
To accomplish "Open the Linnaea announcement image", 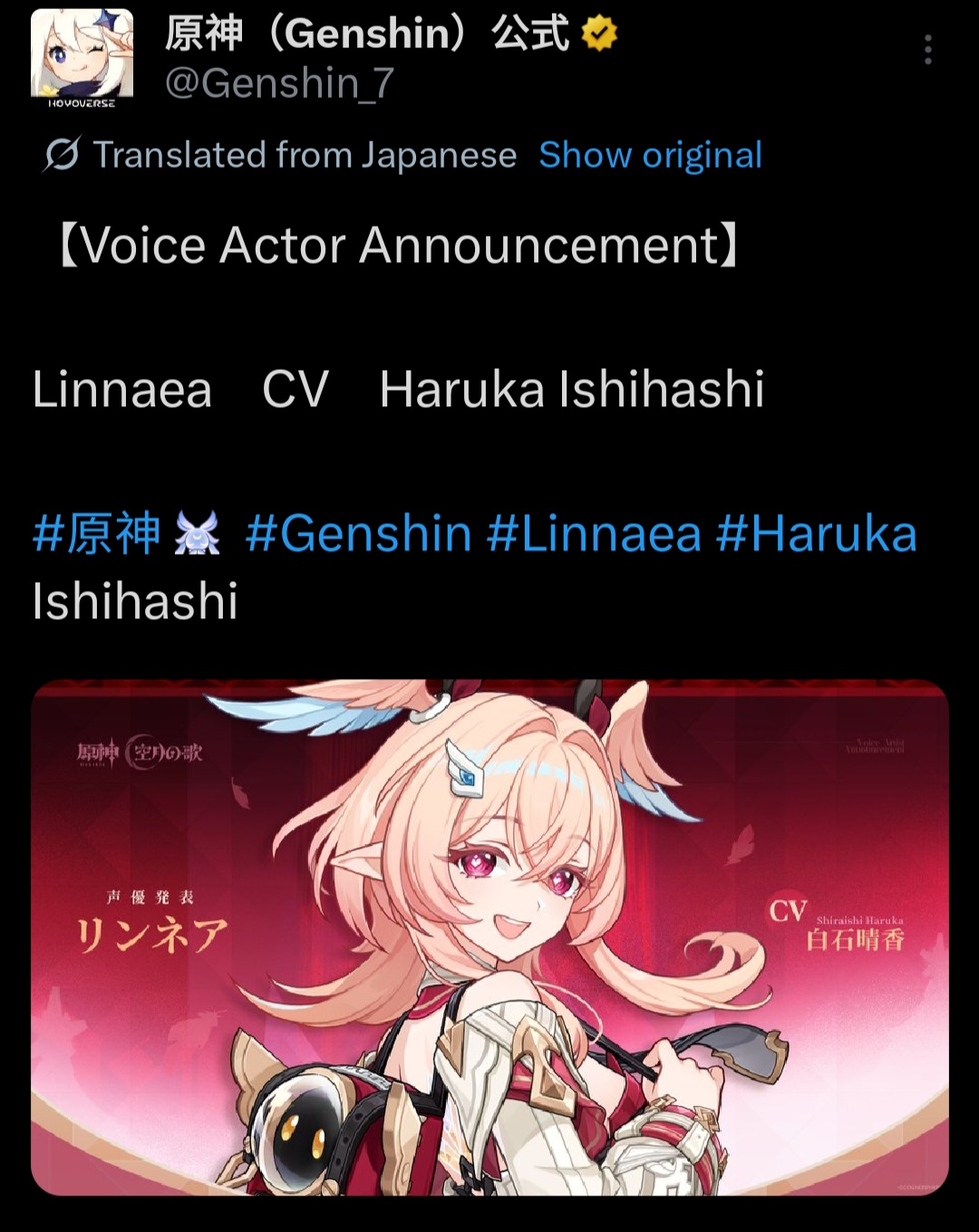I will [x=489, y=937].
